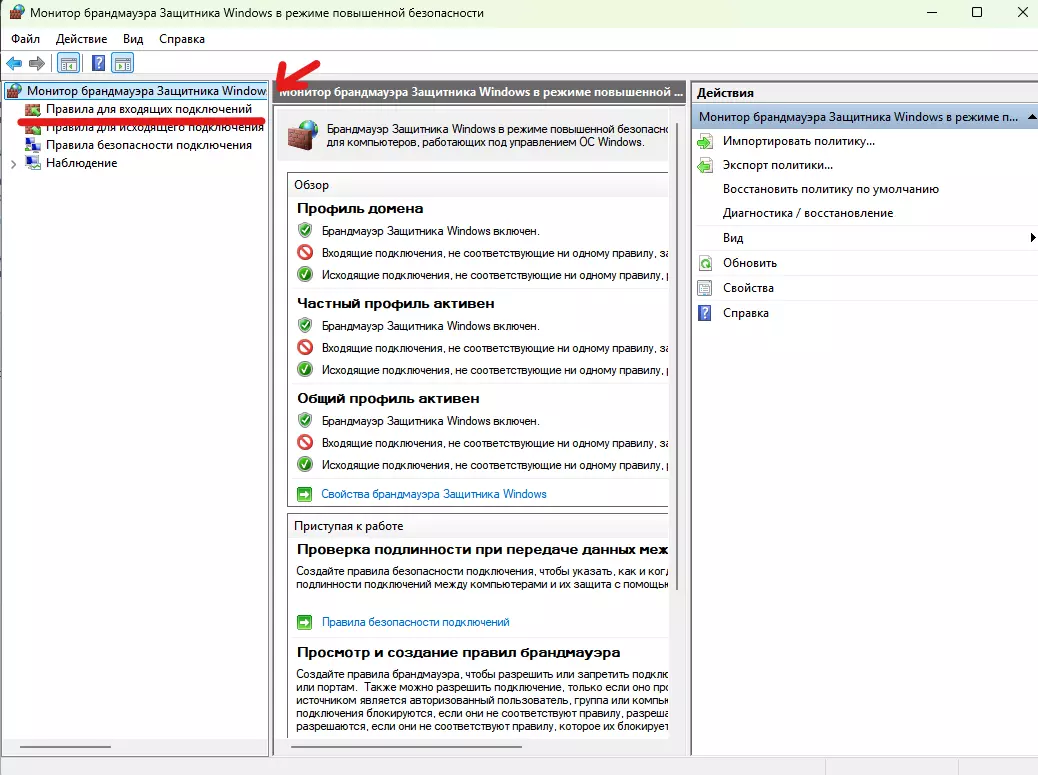The height and width of the screenshot is (775, 1038).
Task: Select Правила безопасности подключения in tree
Action: [149, 145]
